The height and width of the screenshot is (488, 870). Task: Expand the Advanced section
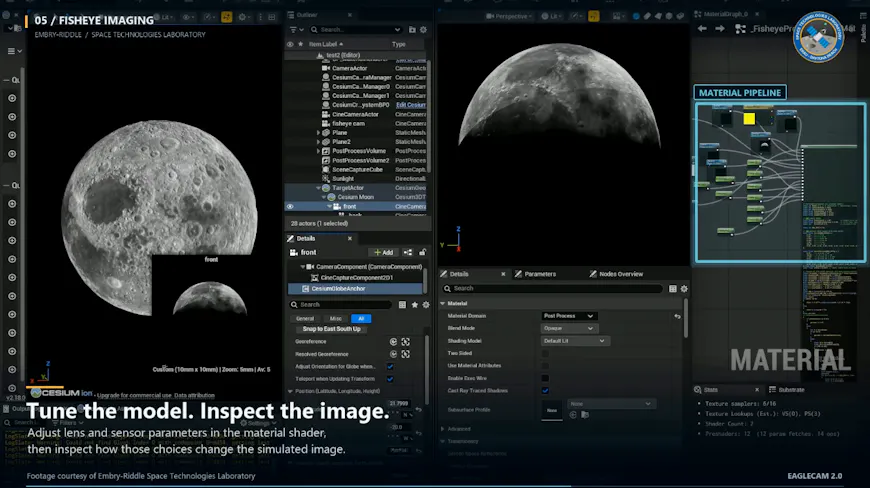coord(443,429)
